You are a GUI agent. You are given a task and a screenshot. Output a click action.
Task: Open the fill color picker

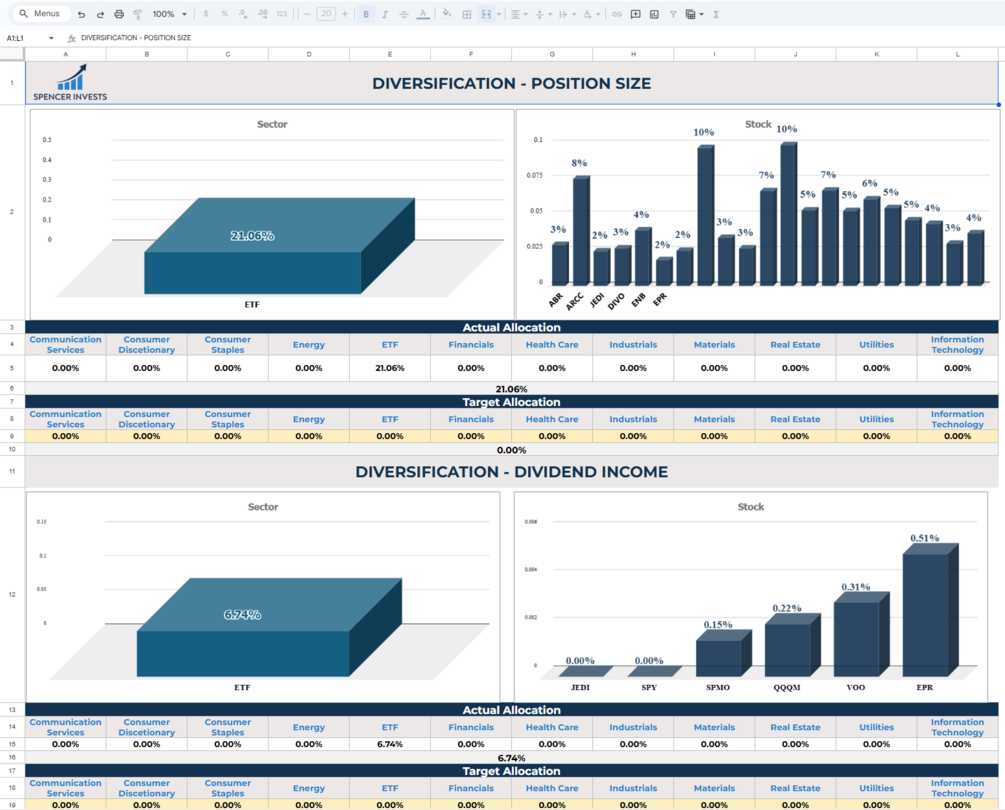click(x=447, y=14)
